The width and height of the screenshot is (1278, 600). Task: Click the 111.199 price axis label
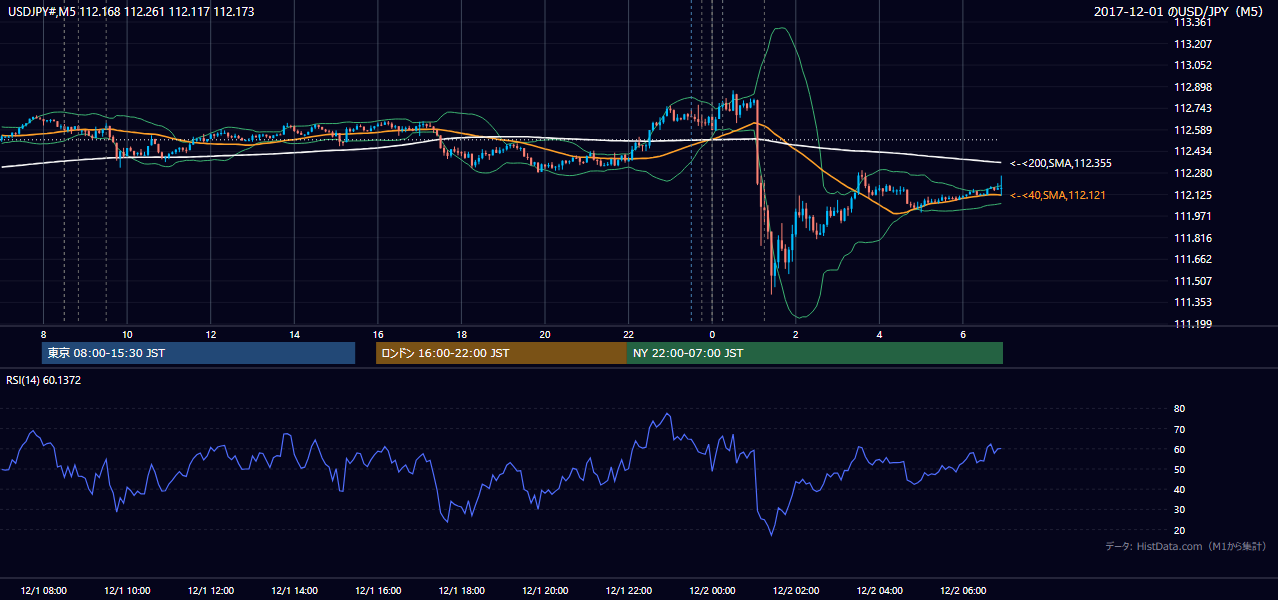pos(1192,324)
